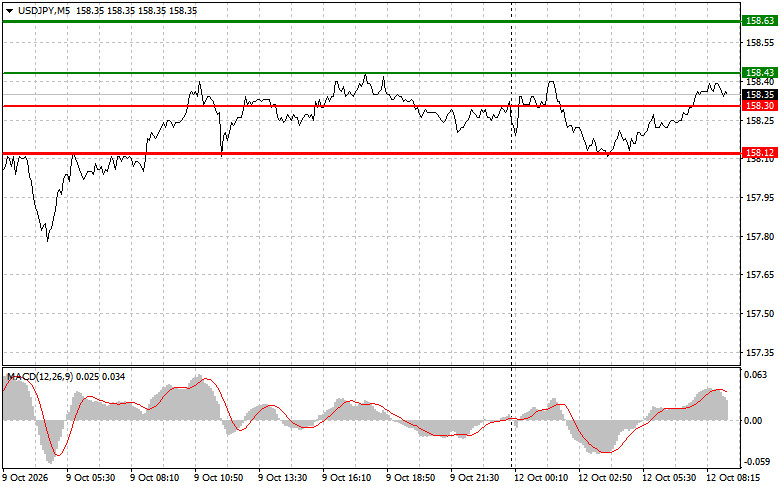781x489 pixels.
Task: Click time axis label 9 Oct 08:10
Action: pyautogui.click(x=154, y=478)
